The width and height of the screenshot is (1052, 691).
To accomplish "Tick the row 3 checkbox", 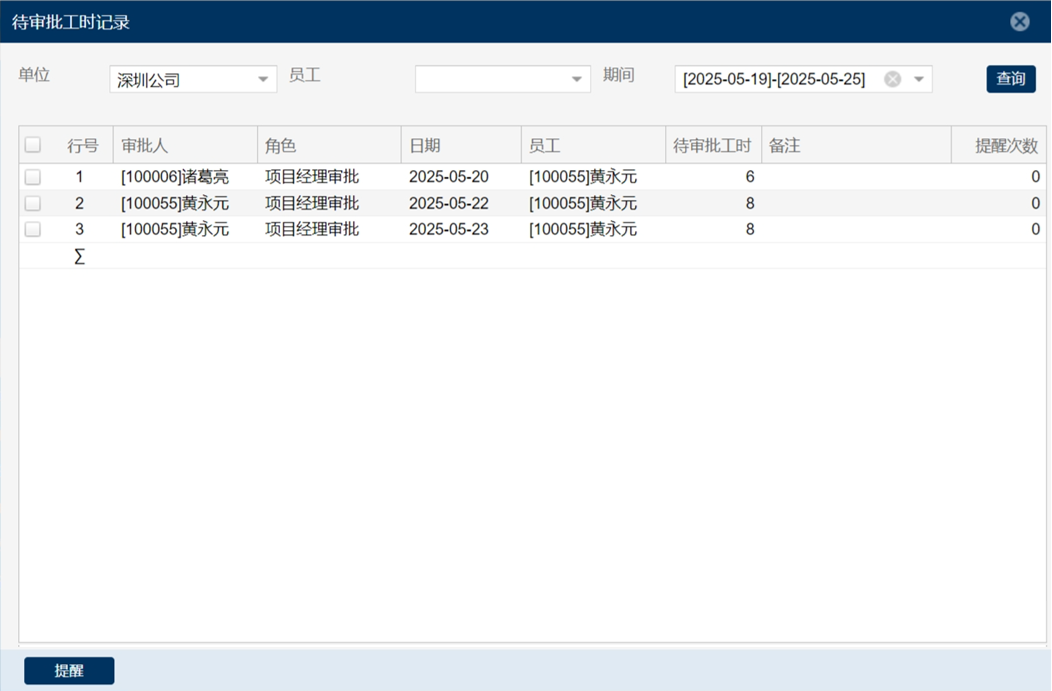I will 33,229.
